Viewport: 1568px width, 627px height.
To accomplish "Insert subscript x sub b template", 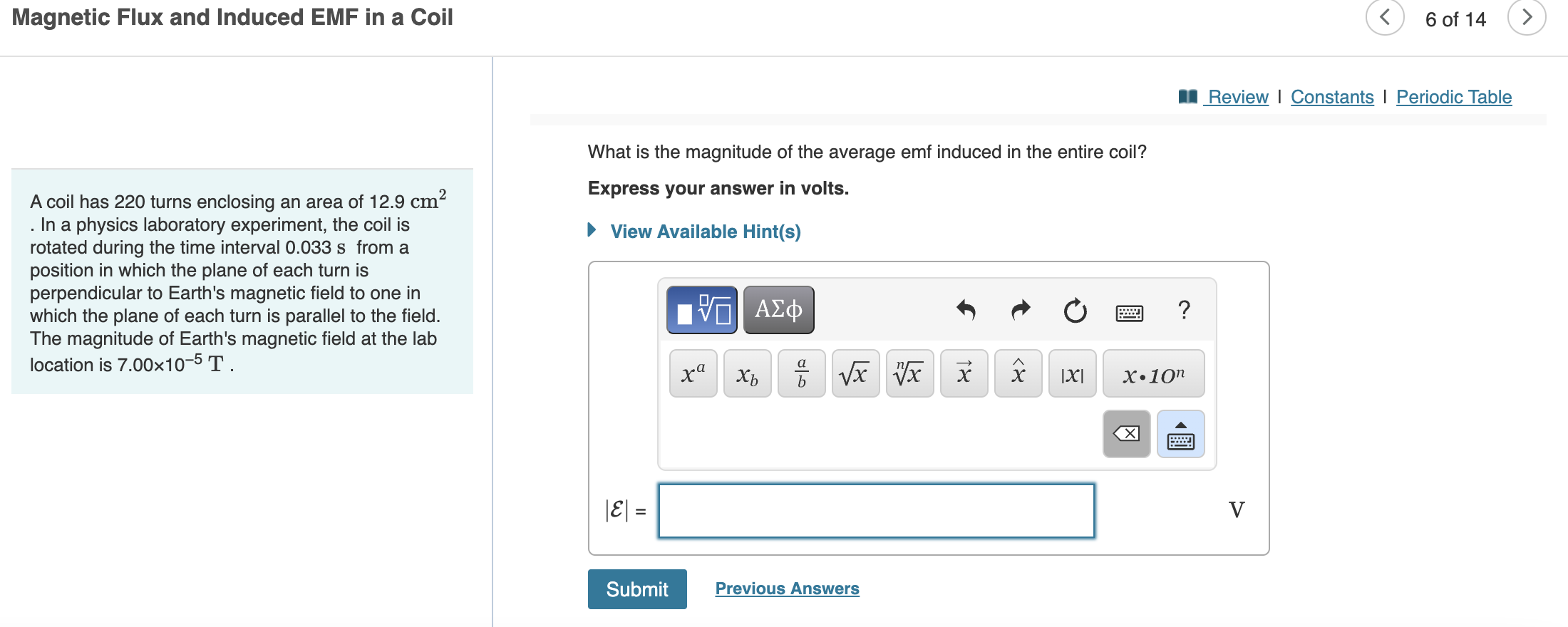I will 748,373.
